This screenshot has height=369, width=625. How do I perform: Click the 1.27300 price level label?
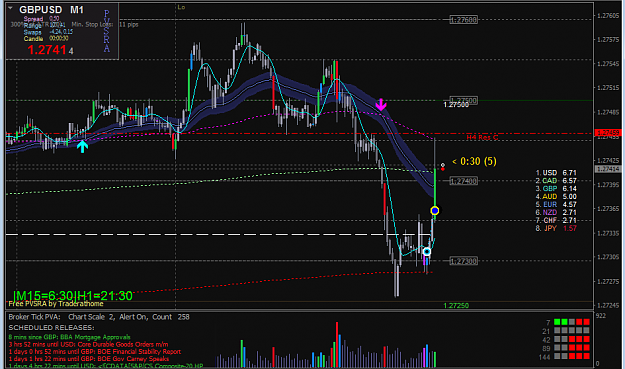coord(464,261)
